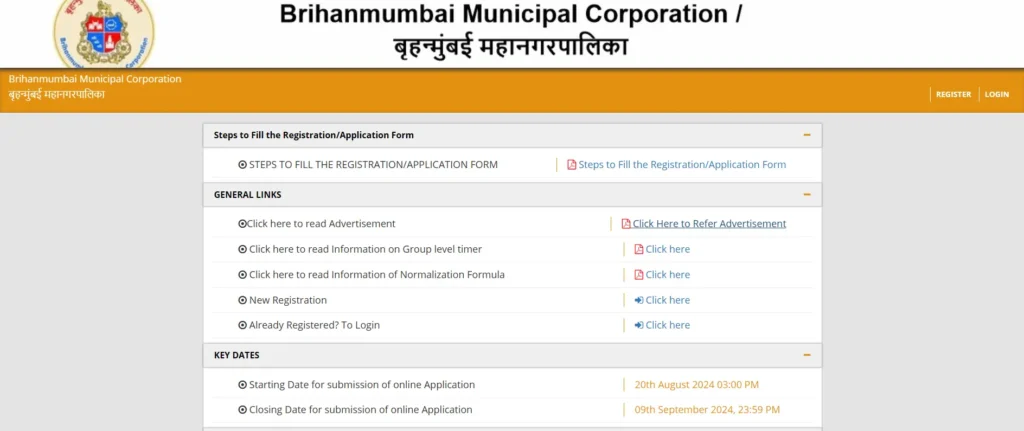Open Click Here to Refer Advertisement link
Viewport: 1024px width, 431px height.
[709, 224]
